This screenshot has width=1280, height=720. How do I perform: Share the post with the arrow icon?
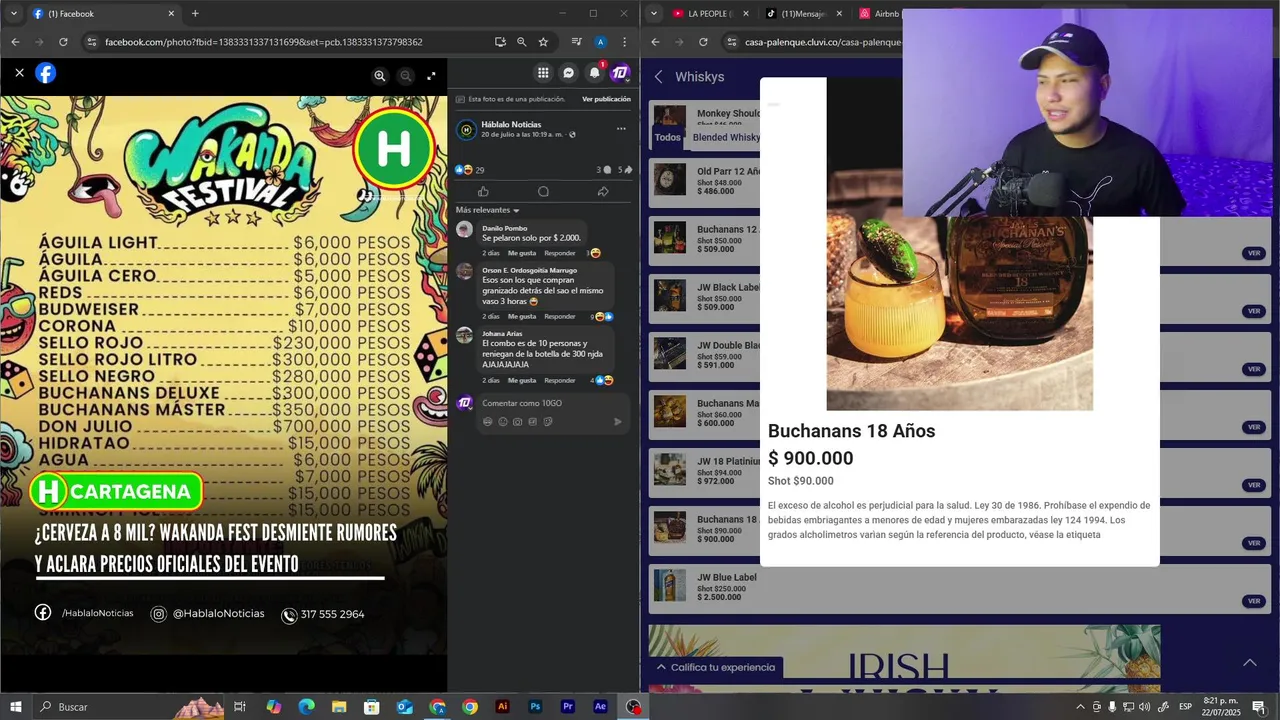point(603,191)
